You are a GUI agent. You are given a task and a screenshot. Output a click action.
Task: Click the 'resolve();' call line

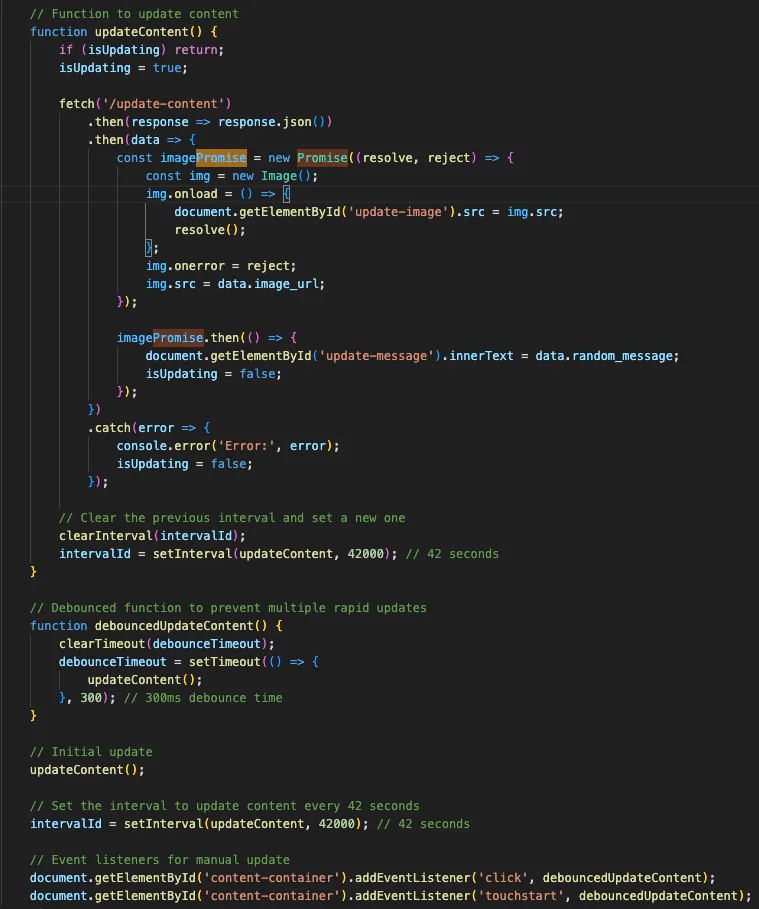(209, 229)
